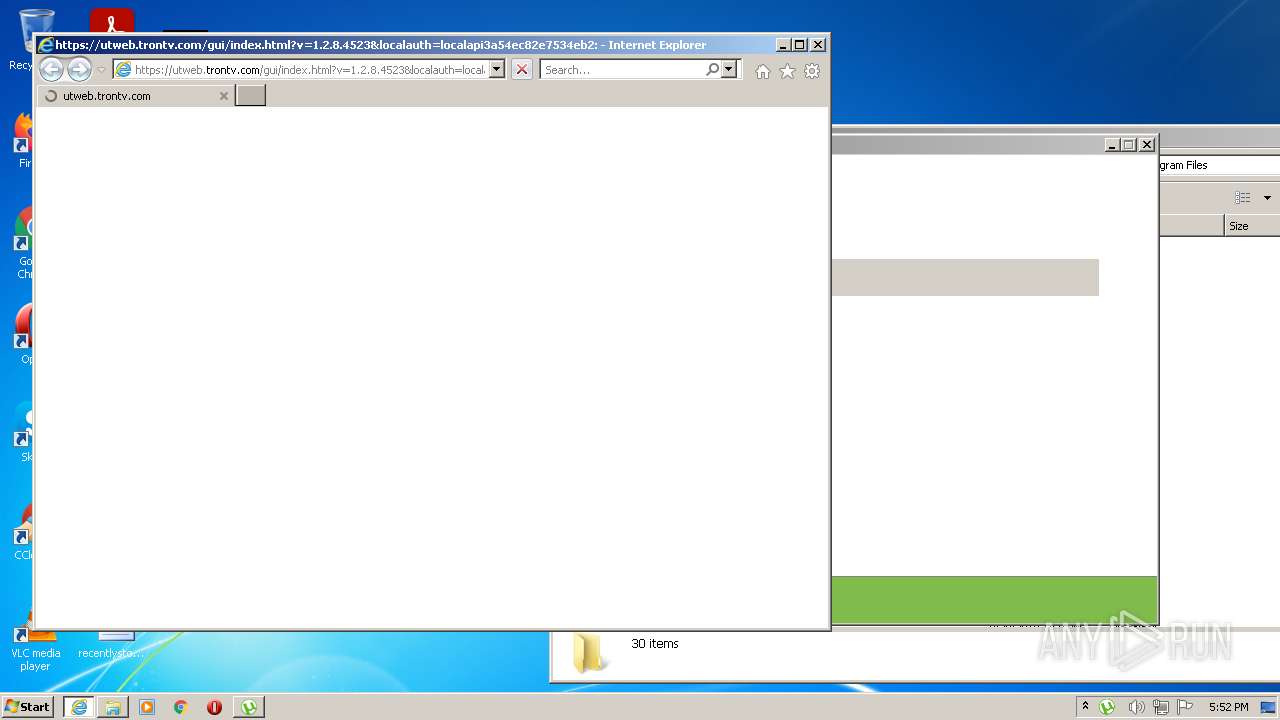Click the green bar in the background window
Image resolution: width=1280 pixels, height=720 pixels.
(x=994, y=599)
